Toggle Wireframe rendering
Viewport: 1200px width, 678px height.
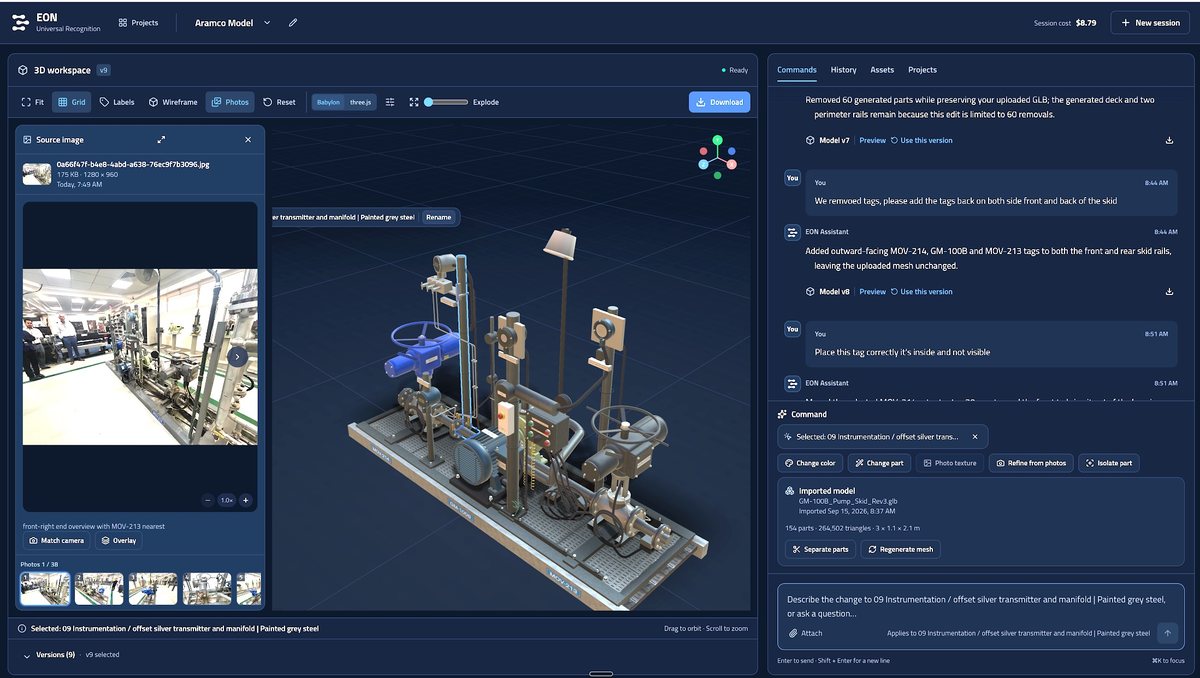coord(173,102)
